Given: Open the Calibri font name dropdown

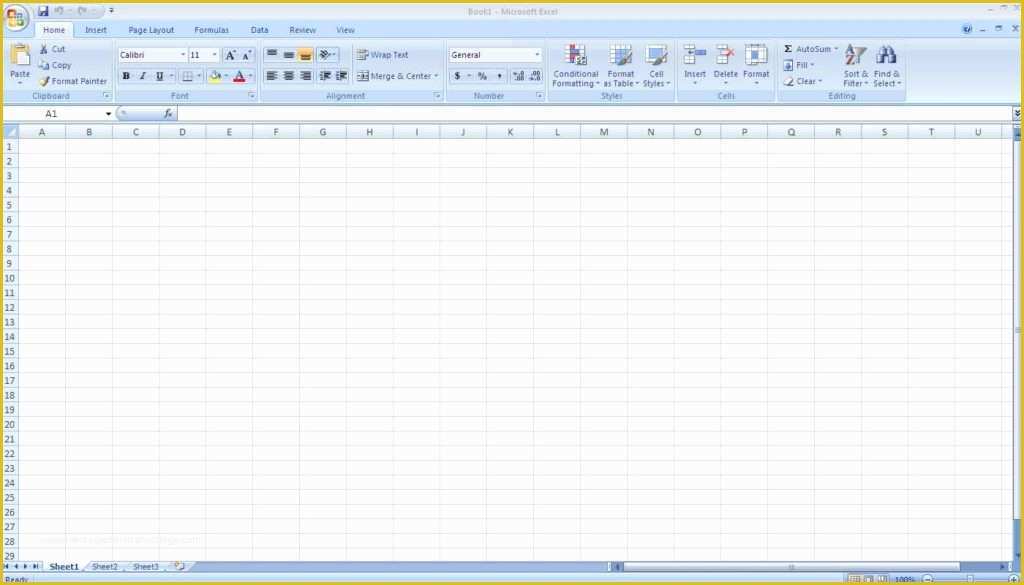Looking at the screenshot, I should 183,55.
